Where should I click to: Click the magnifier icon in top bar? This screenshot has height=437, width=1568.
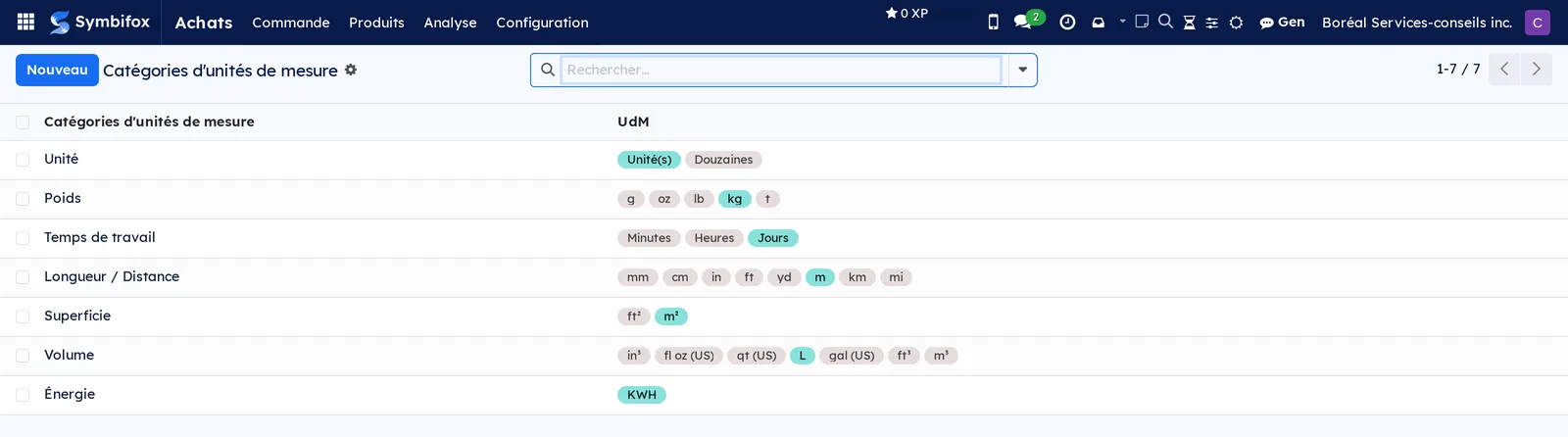(1165, 21)
